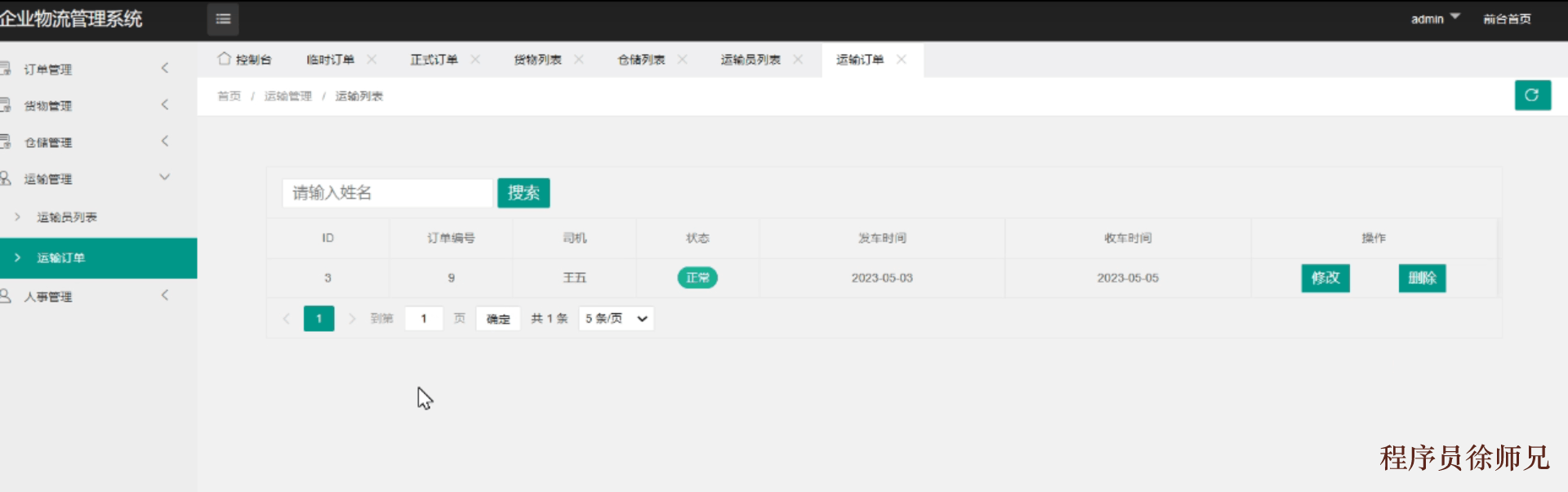1568x492 pixels.
Task: Click the 收车时间 column header
Action: [1128, 238]
